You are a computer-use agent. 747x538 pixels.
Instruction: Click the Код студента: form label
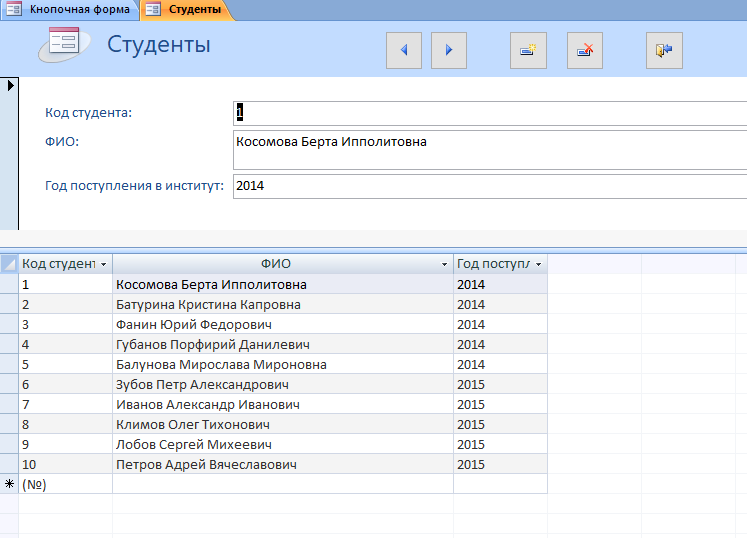[89, 113]
